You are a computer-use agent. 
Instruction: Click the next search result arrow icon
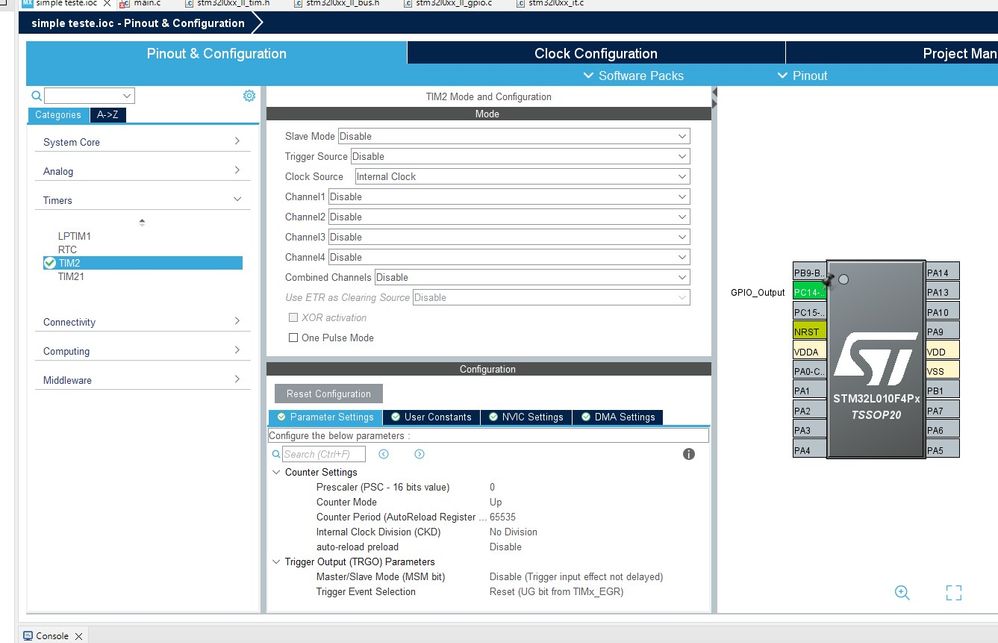[x=419, y=454]
